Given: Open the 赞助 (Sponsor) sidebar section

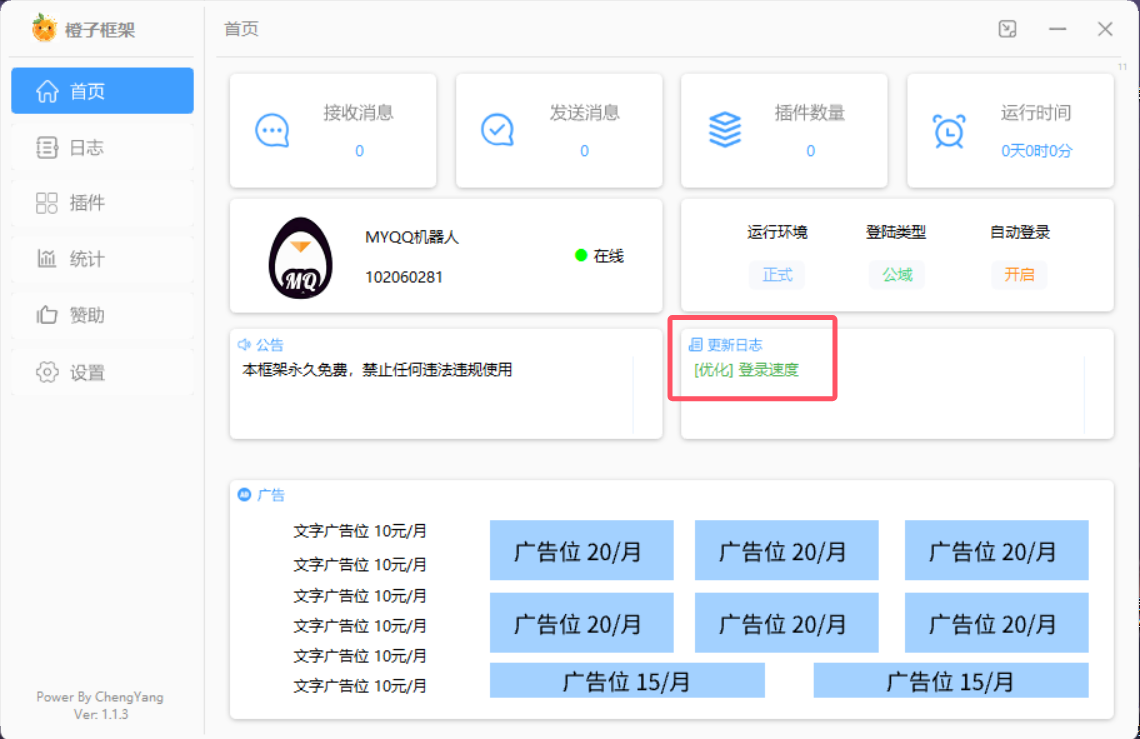Looking at the screenshot, I should coord(101,315).
